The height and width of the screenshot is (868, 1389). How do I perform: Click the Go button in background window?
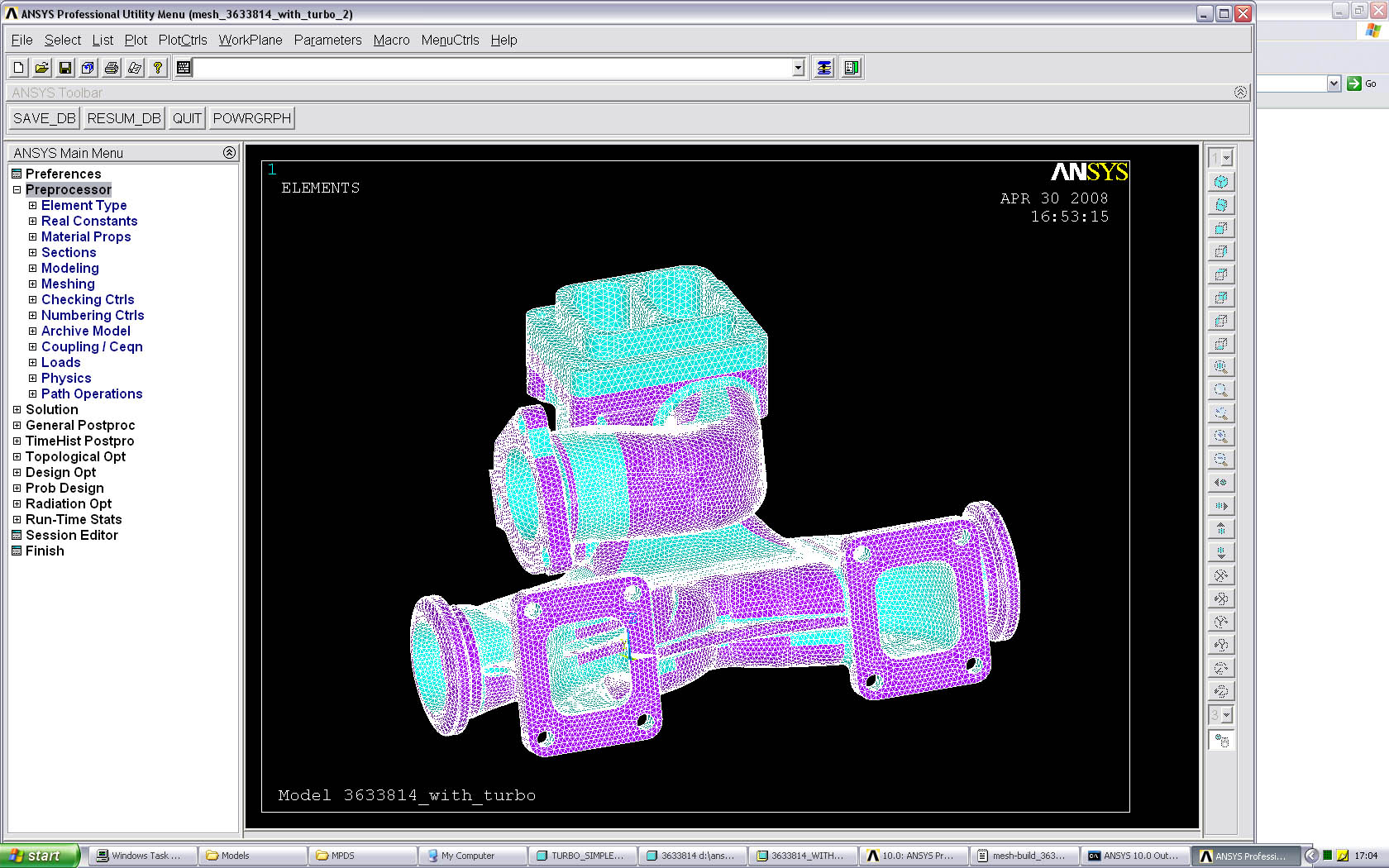pyautogui.click(x=1362, y=83)
